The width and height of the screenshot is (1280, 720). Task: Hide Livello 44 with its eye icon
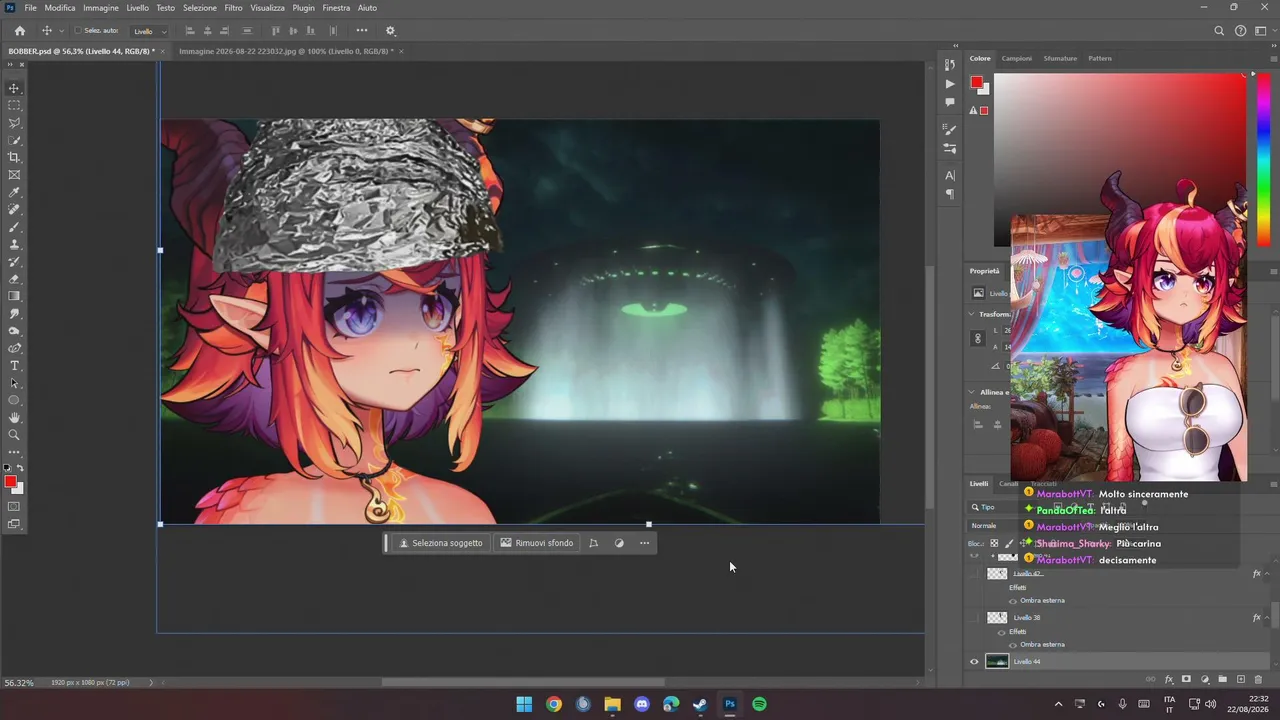pyautogui.click(x=974, y=661)
